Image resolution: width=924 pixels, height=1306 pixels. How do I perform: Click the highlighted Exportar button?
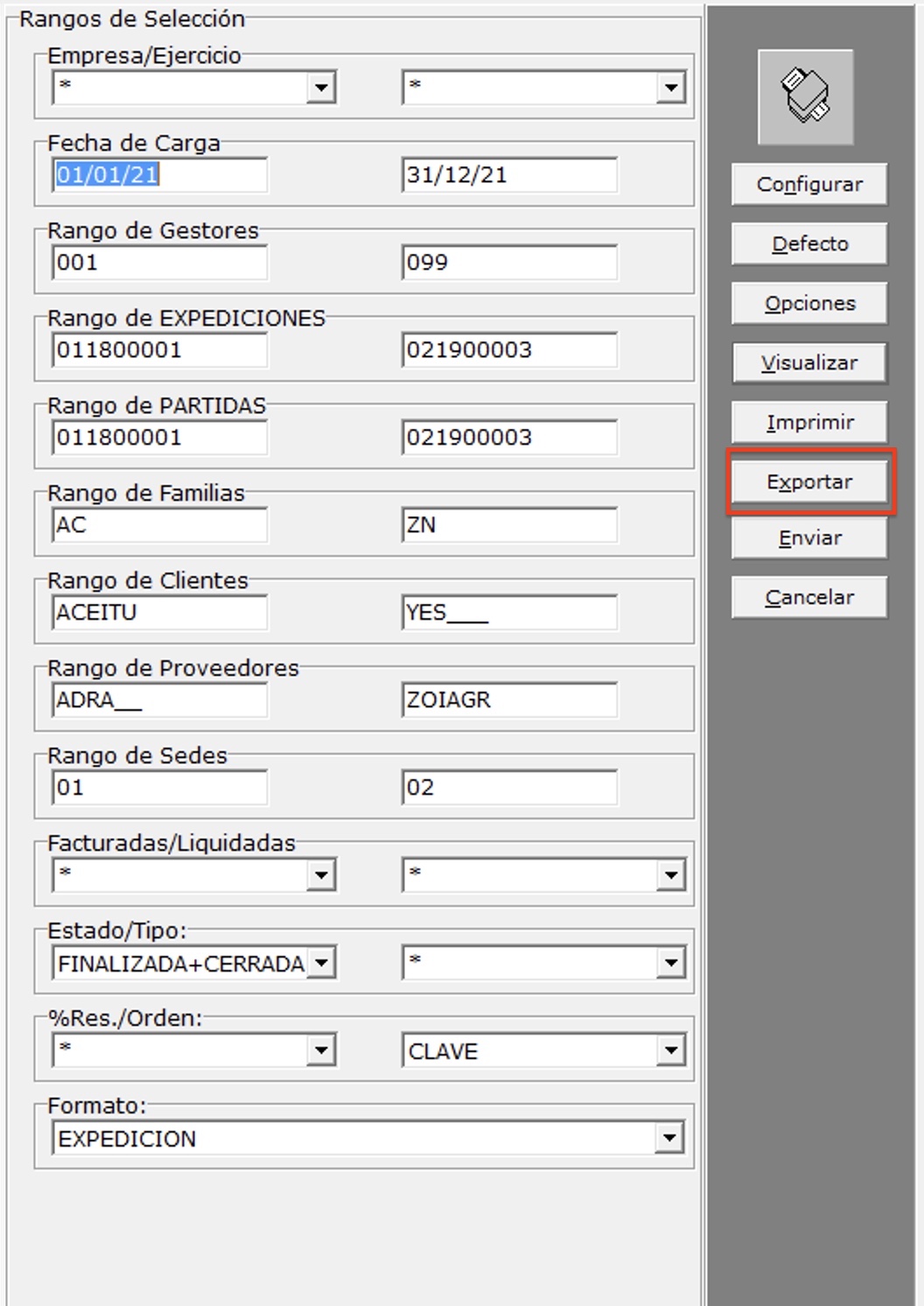[808, 481]
